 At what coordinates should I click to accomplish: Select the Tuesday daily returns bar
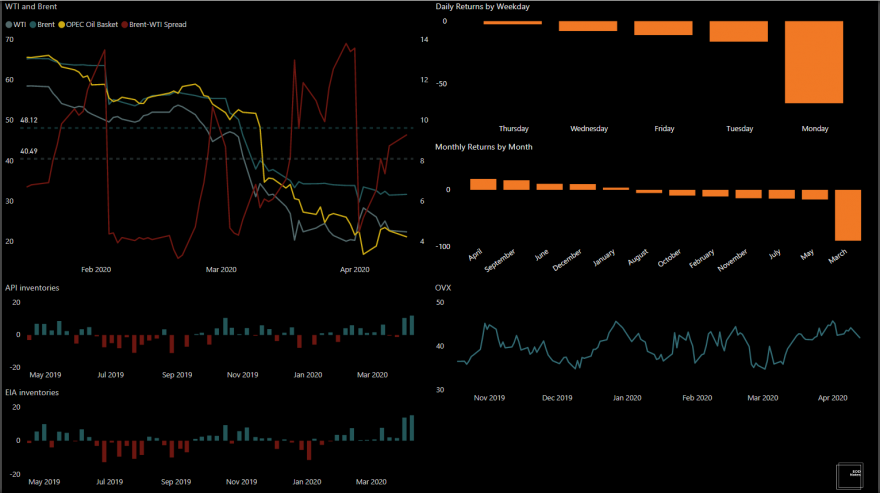739,31
